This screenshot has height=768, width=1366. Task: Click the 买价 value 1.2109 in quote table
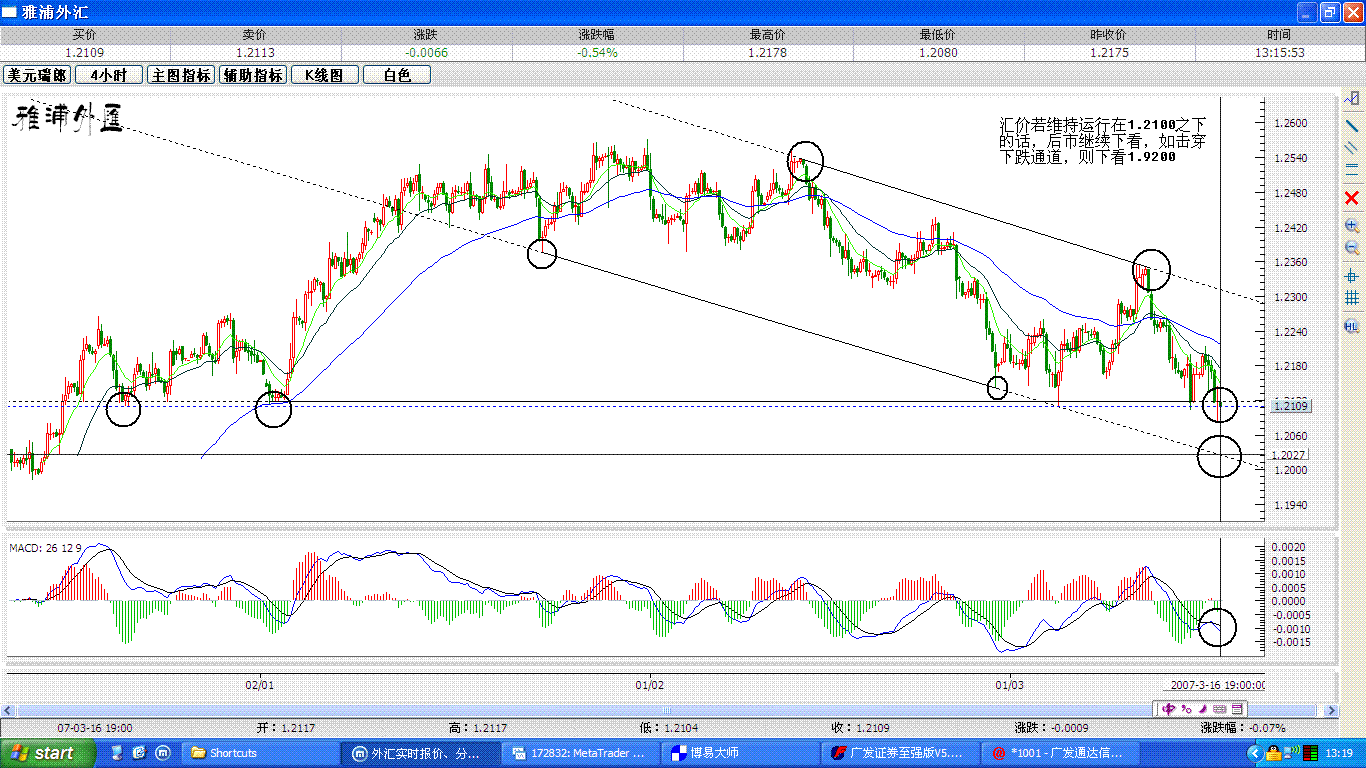coord(85,52)
